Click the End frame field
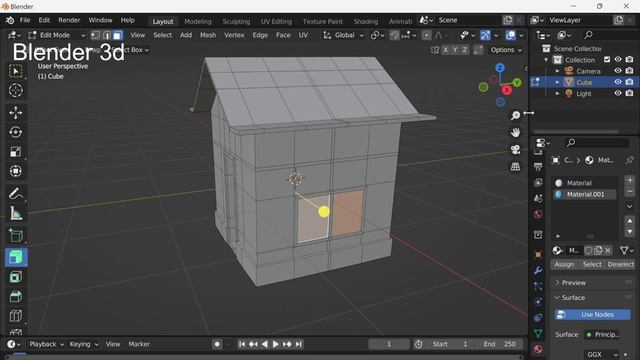640x360 pixels. click(500, 344)
